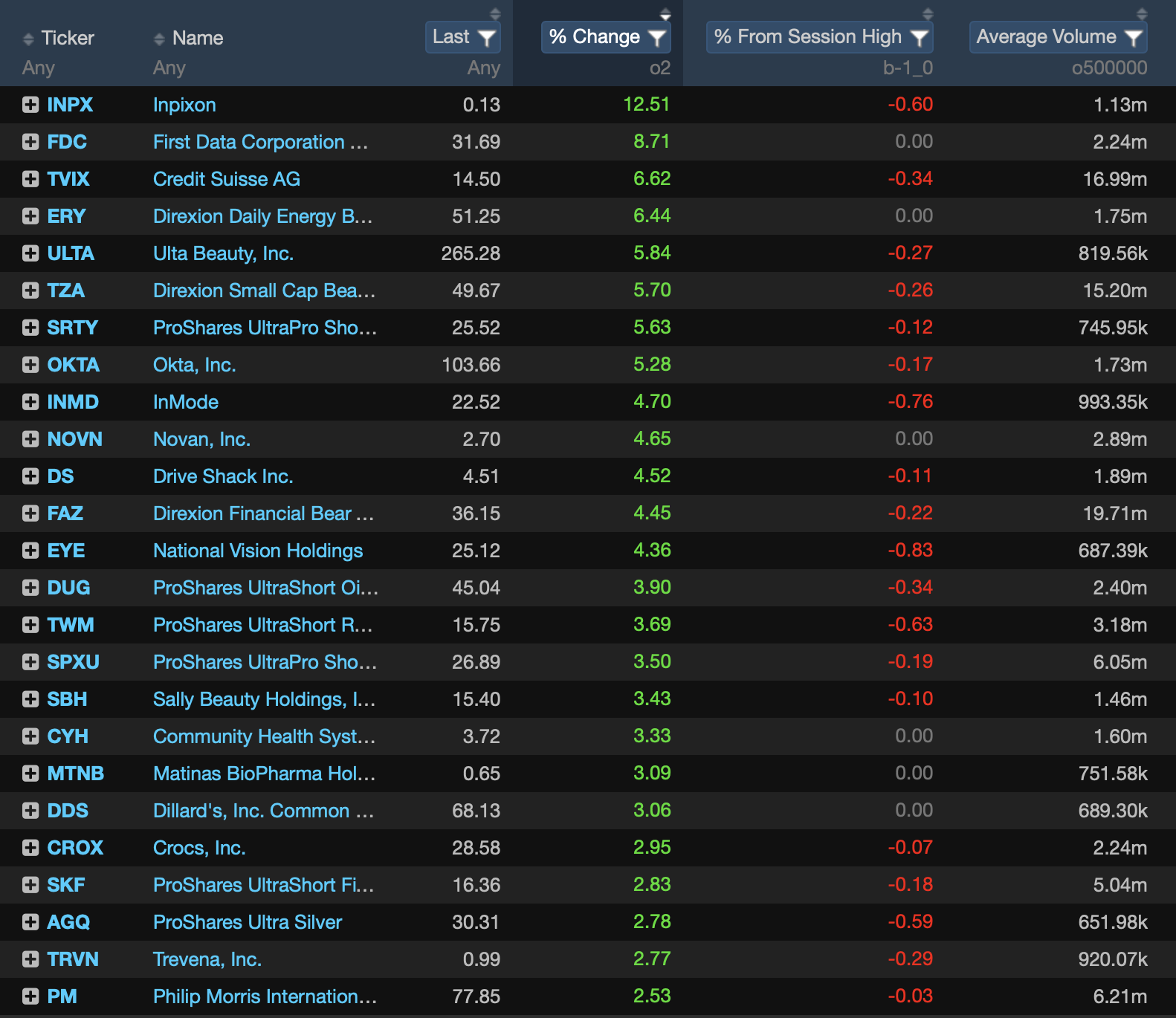Sort arrows above Average Volume column

1142,13
